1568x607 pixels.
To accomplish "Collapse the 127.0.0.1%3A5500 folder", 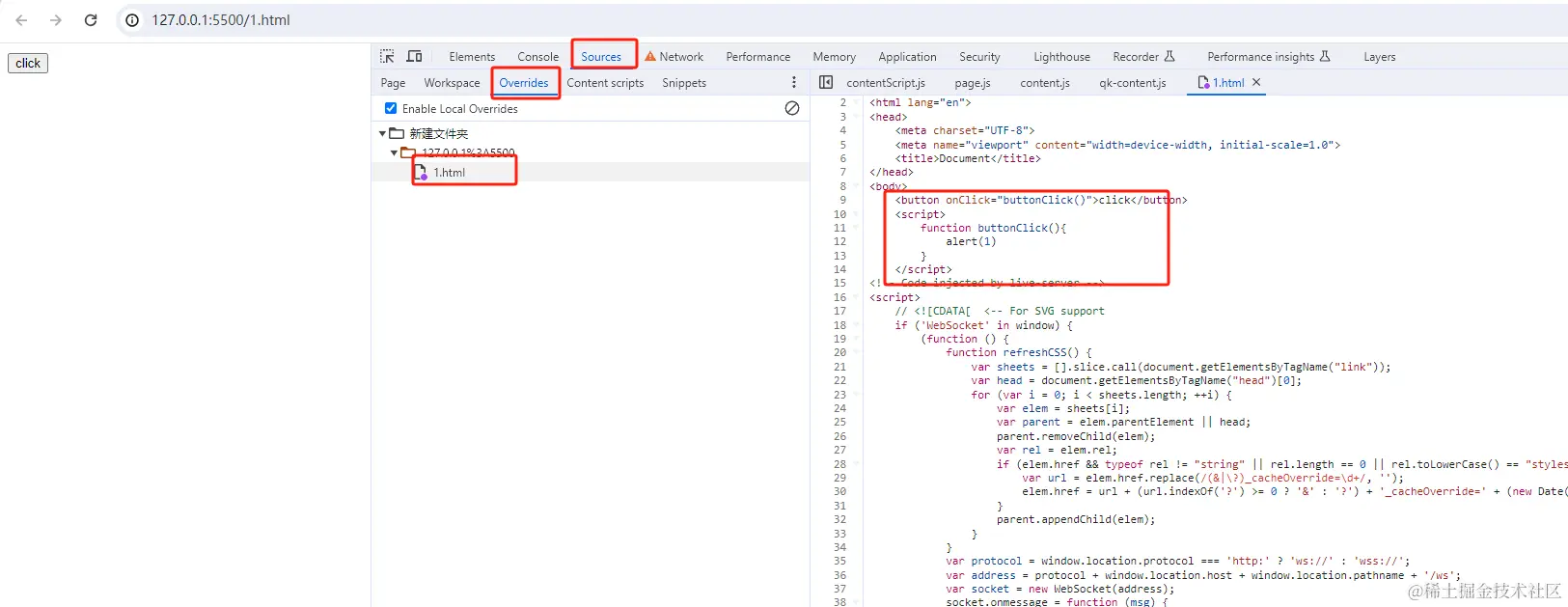I will [394, 152].
